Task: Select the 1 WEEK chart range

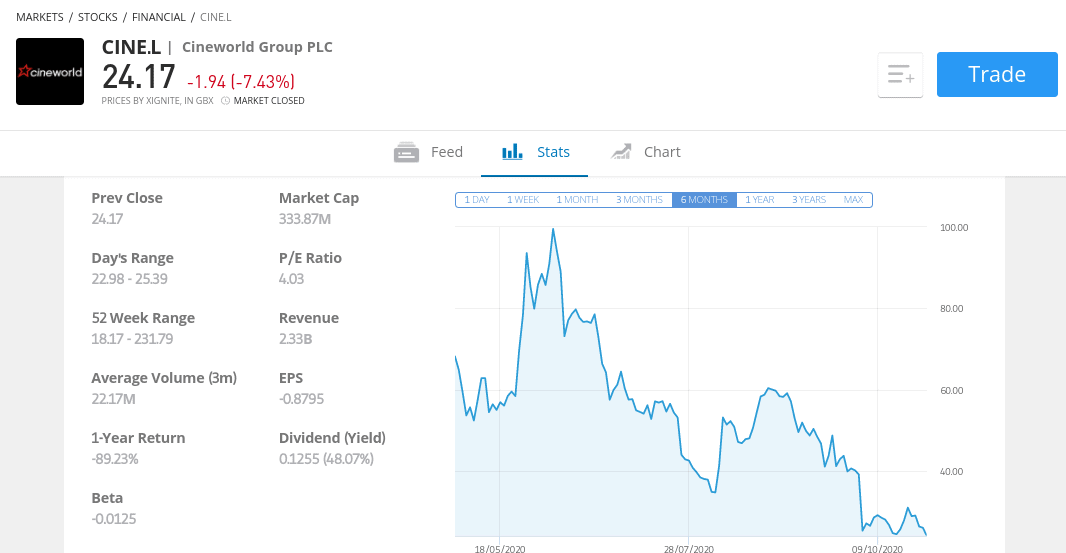Action: click(x=523, y=200)
